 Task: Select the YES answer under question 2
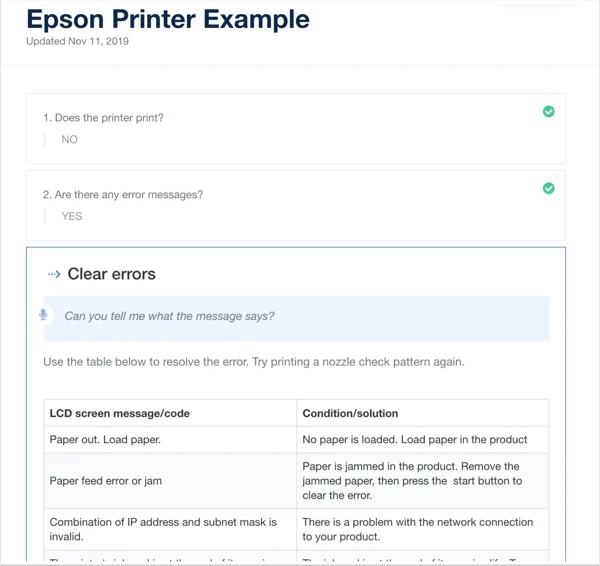[72, 216]
